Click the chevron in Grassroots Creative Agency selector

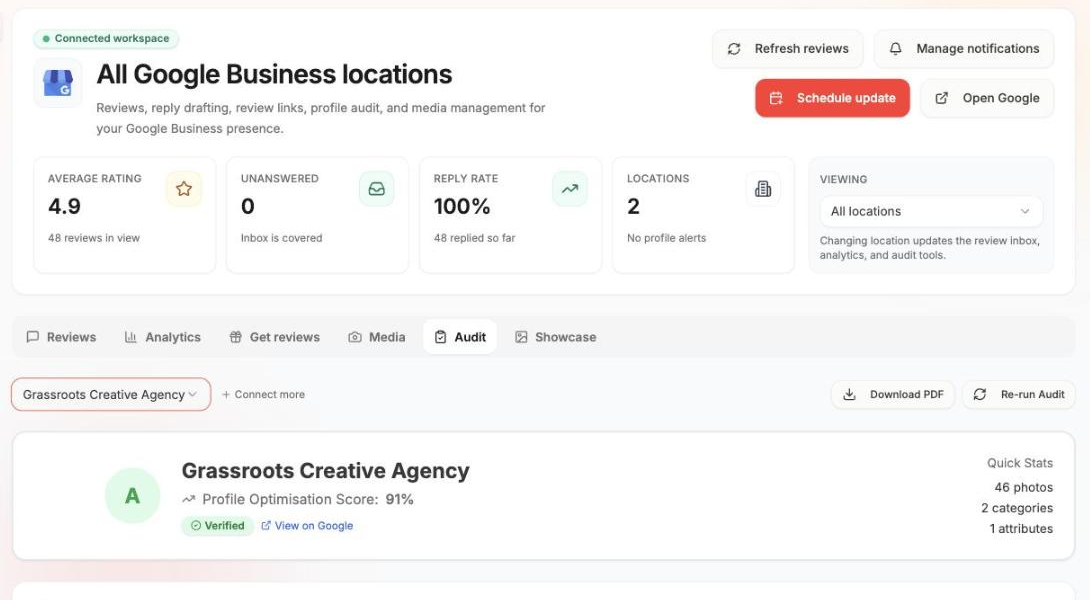tap(193, 394)
